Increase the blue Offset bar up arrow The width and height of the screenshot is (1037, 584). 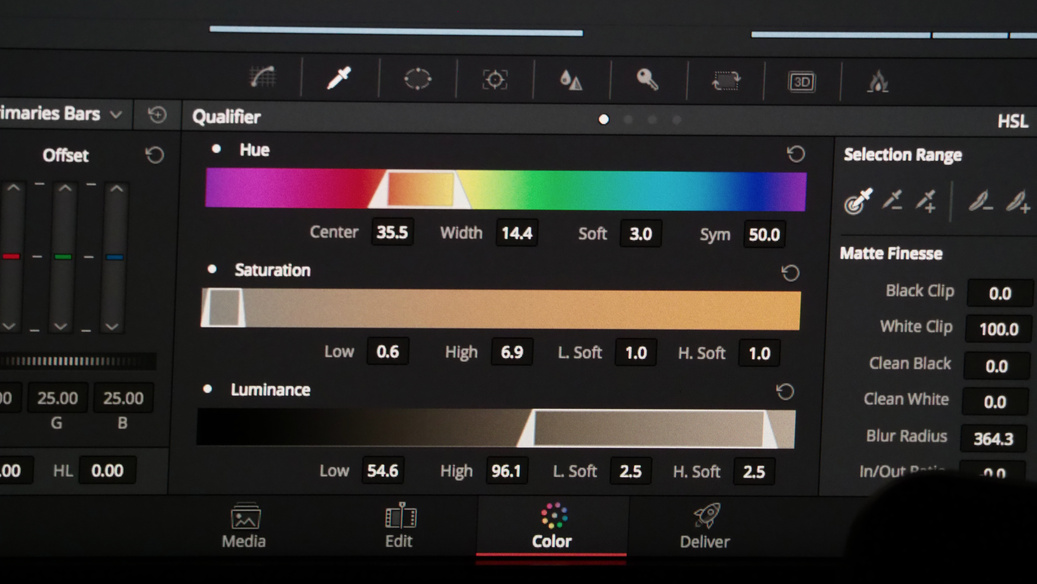[x=116, y=189]
